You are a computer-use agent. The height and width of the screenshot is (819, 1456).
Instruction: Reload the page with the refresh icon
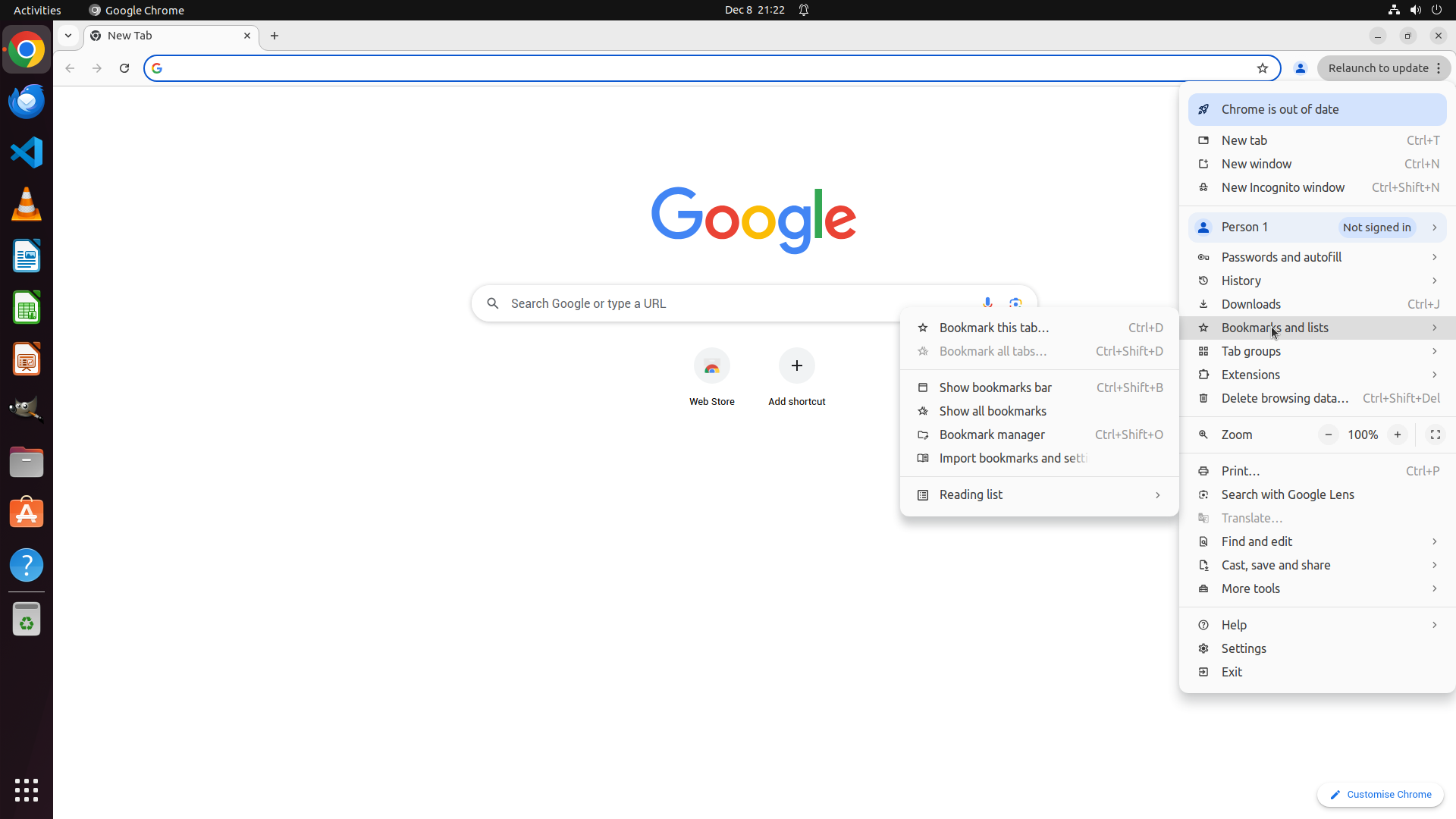click(124, 68)
